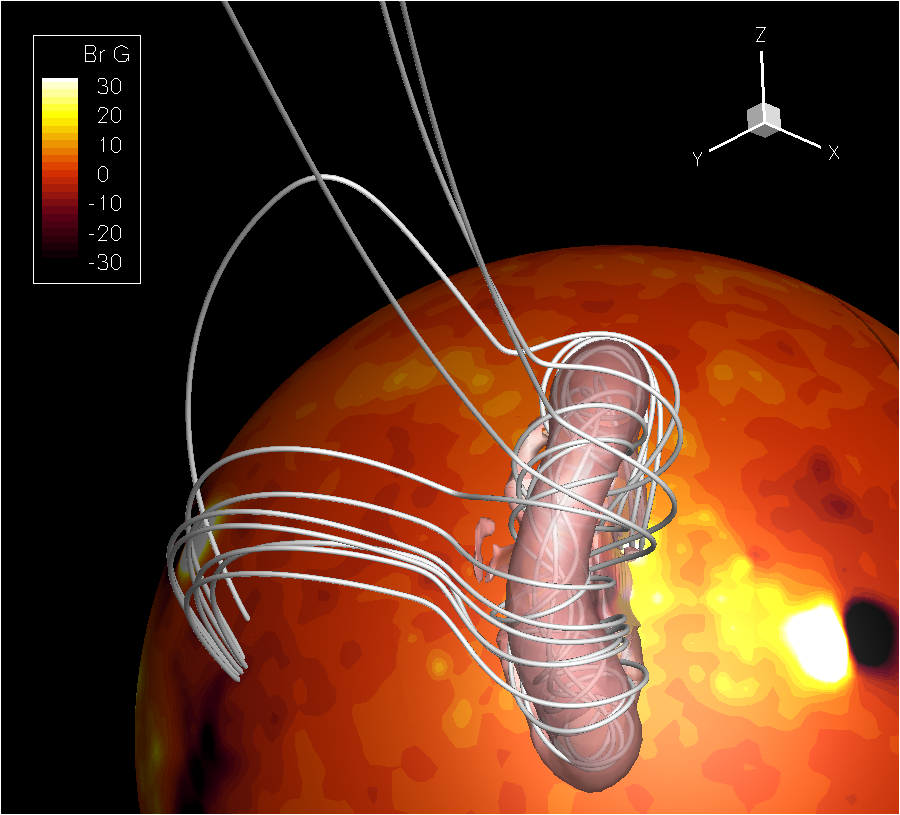This screenshot has width=900, height=815.
Task: Click the X axis label
Action: (833, 152)
